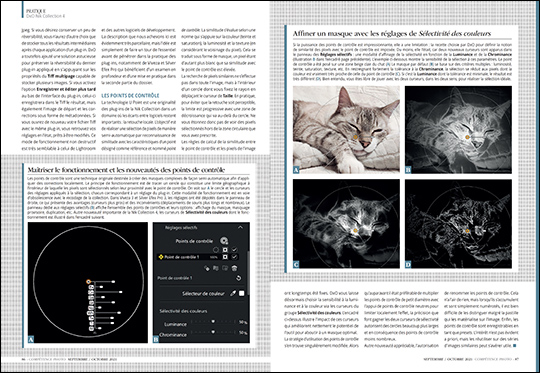The width and height of the screenshot is (540, 373).
Task: Click the duplicate control point icon
Action: (x=206, y=268)
